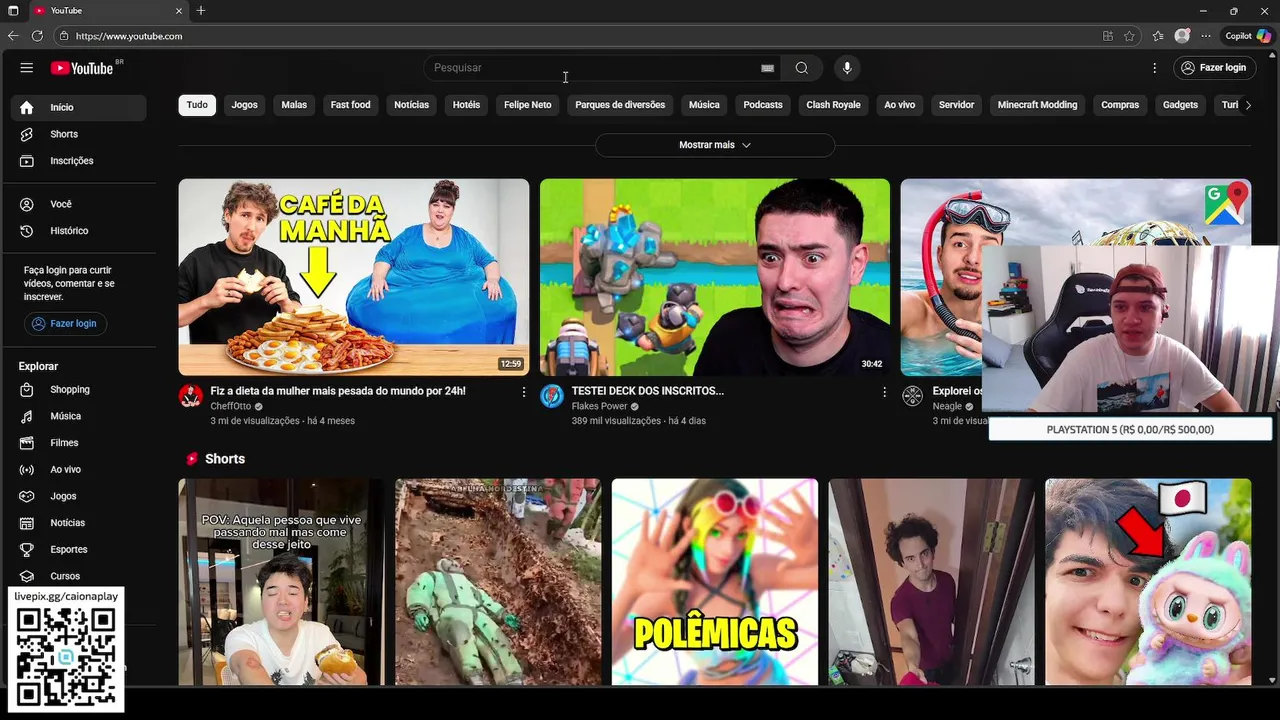Start voice search with microphone icon
The image size is (1280, 720).
tap(847, 68)
